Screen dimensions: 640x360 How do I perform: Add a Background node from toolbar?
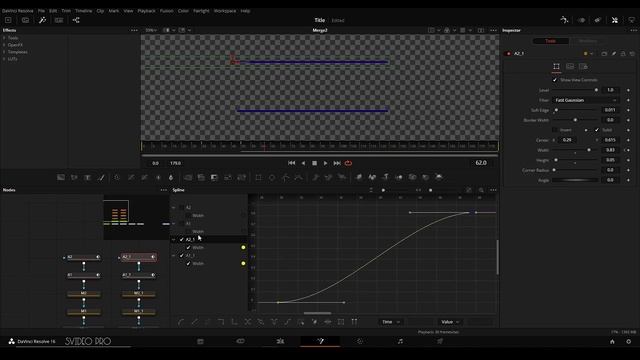coord(61,177)
